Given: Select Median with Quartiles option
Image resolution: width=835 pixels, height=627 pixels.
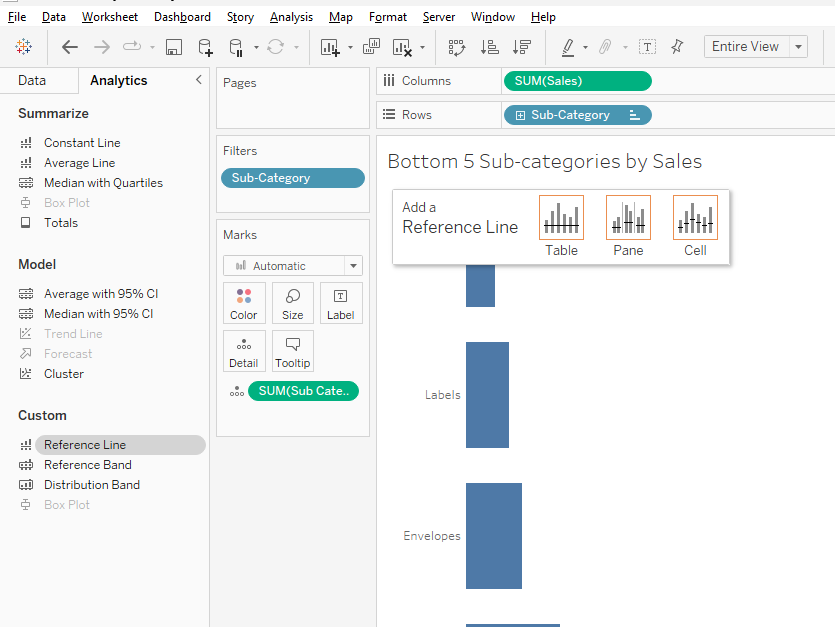Looking at the screenshot, I should click(x=103, y=183).
